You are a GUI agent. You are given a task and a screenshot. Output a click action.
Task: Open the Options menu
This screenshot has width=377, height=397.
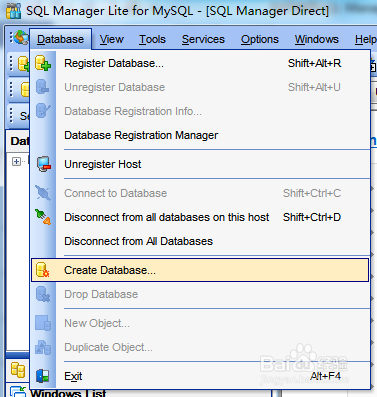click(x=260, y=39)
